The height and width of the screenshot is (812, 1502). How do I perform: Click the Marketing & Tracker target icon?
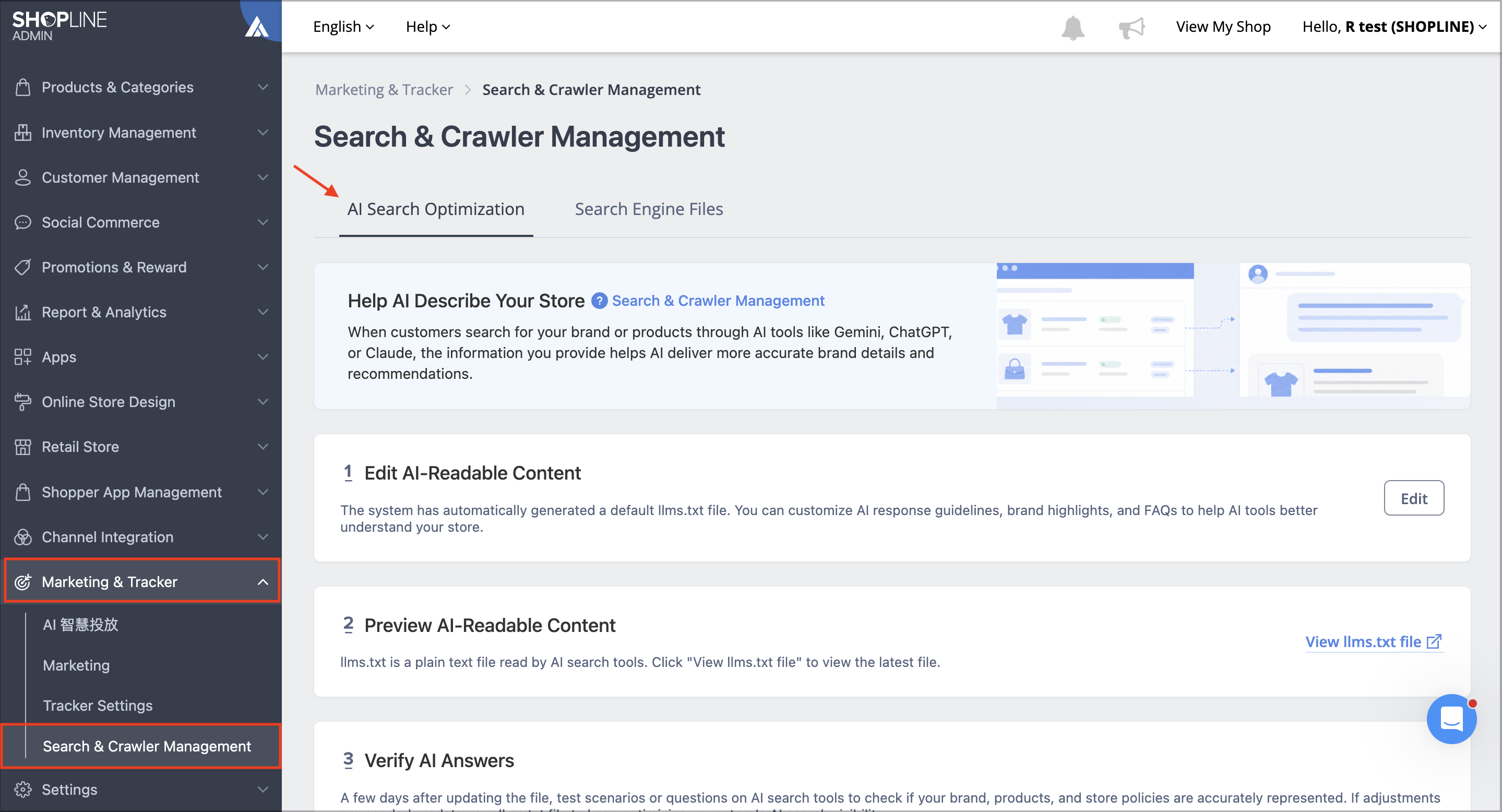point(23,582)
